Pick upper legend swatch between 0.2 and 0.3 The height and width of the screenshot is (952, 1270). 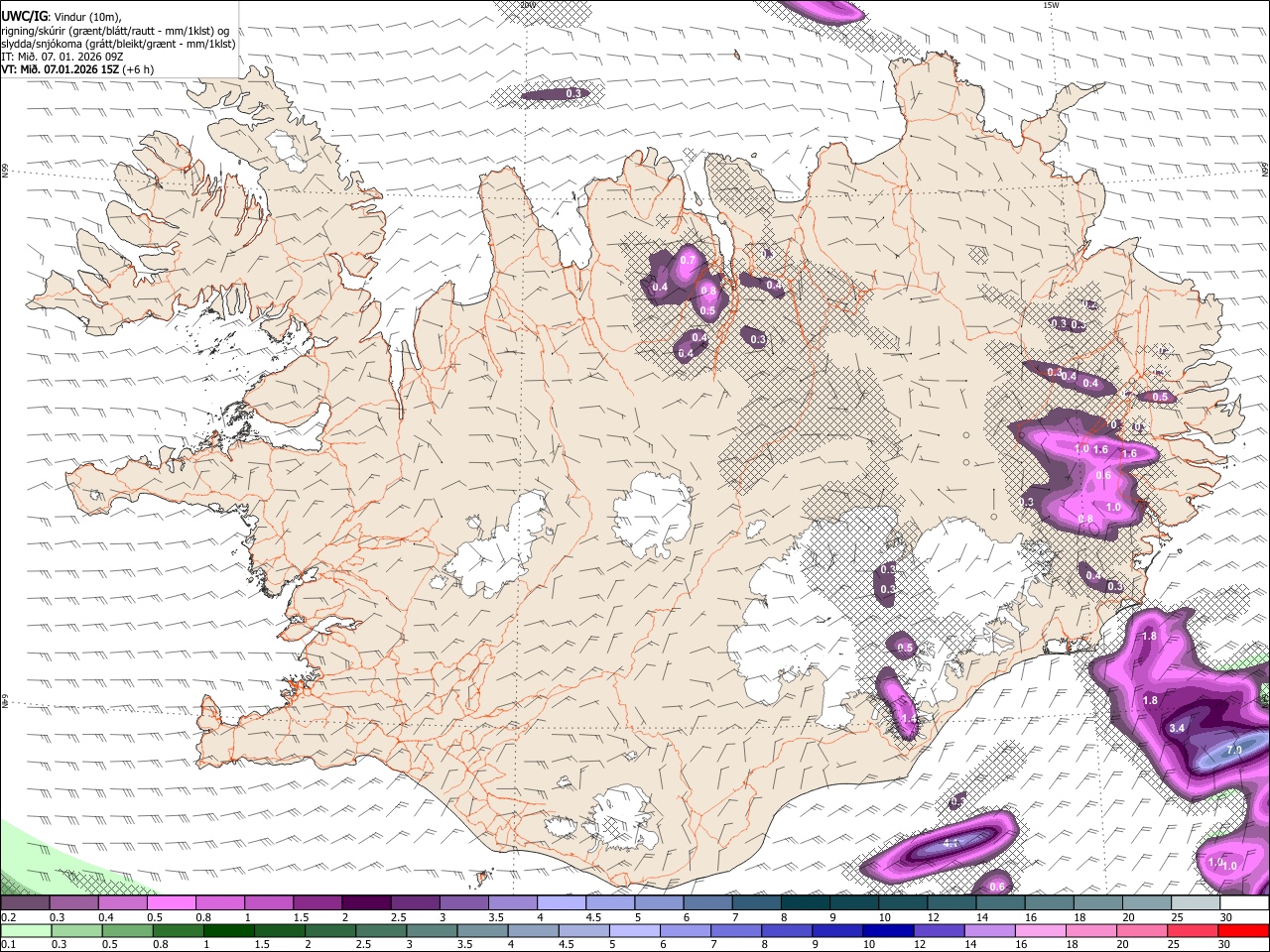tap(25, 903)
